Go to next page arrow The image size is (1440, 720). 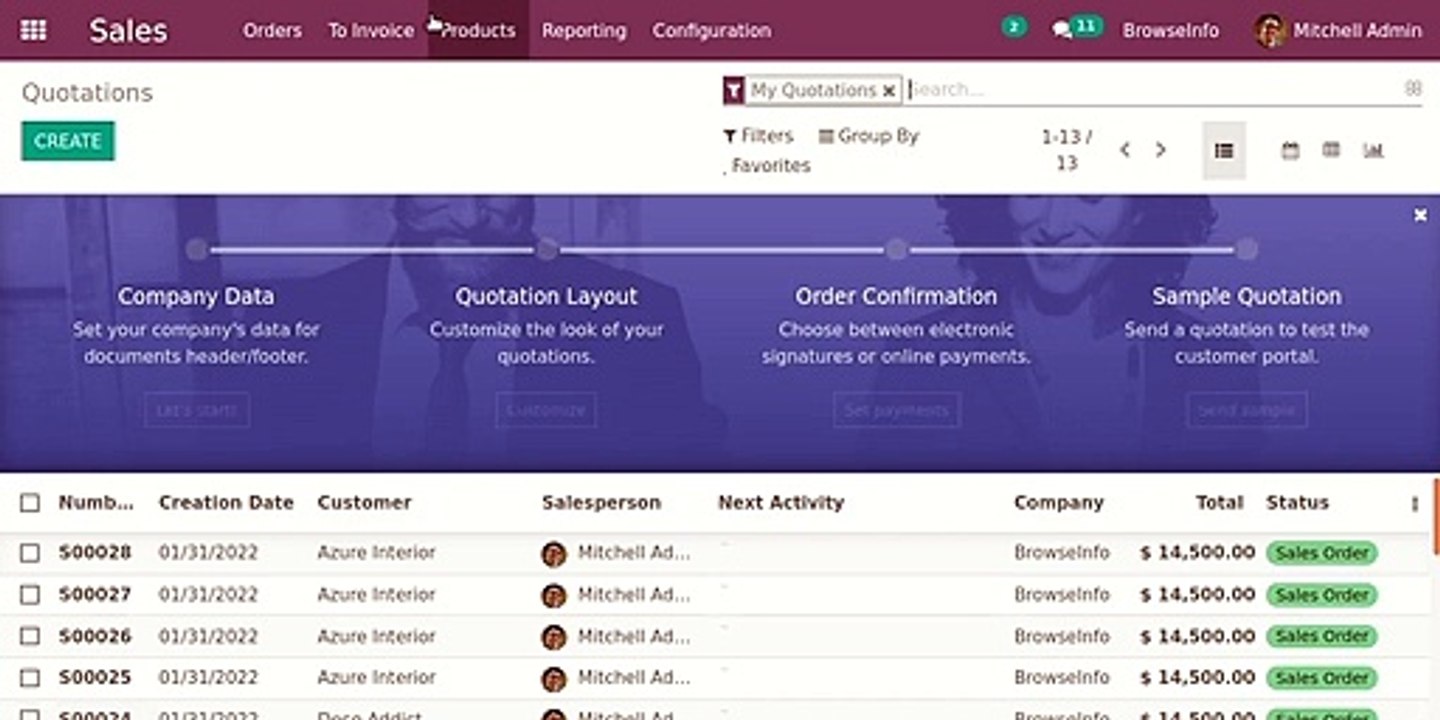click(x=1161, y=150)
